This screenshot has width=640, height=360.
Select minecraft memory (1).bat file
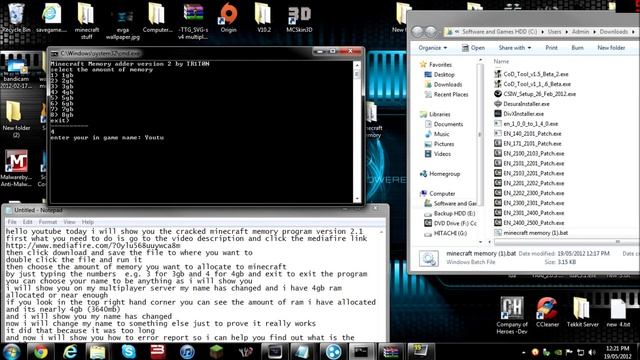point(531,233)
